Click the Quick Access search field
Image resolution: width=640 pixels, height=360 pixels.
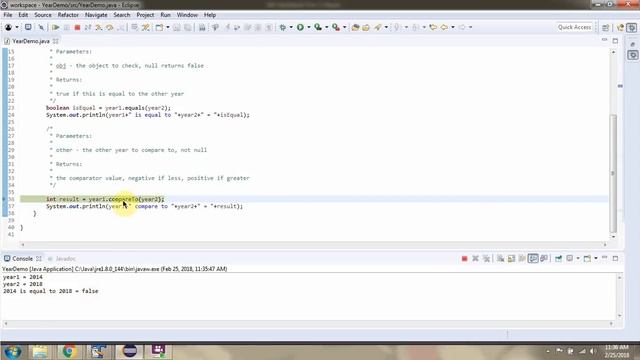(x=575, y=27)
